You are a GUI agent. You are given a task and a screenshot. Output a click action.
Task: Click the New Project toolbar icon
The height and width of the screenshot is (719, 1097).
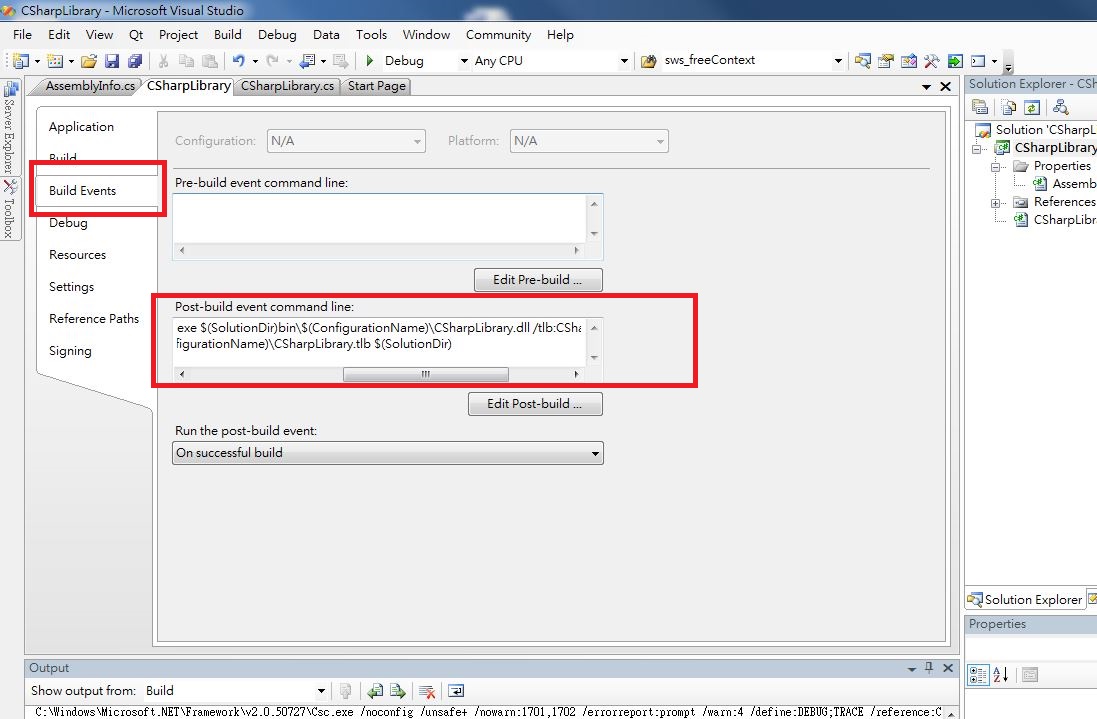pyautogui.click(x=21, y=61)
